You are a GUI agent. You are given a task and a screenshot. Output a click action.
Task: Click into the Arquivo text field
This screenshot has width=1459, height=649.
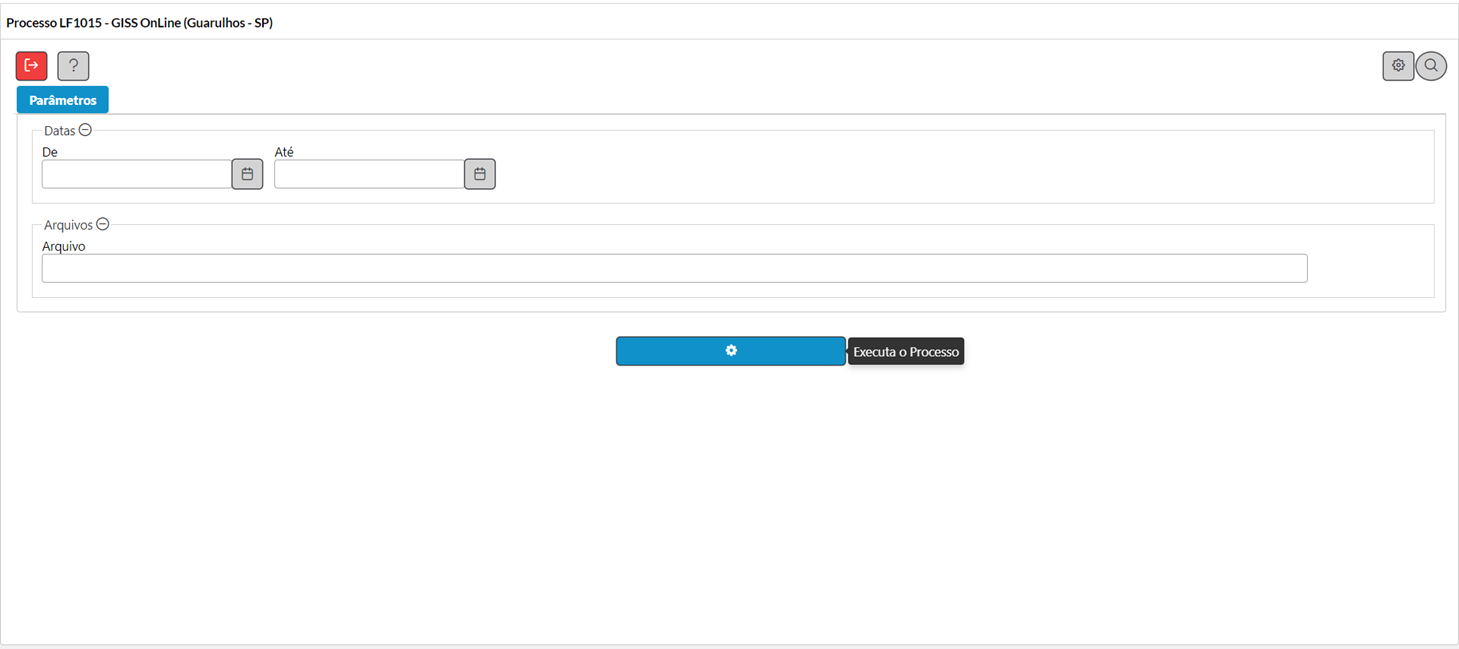(x=674, y=268)
